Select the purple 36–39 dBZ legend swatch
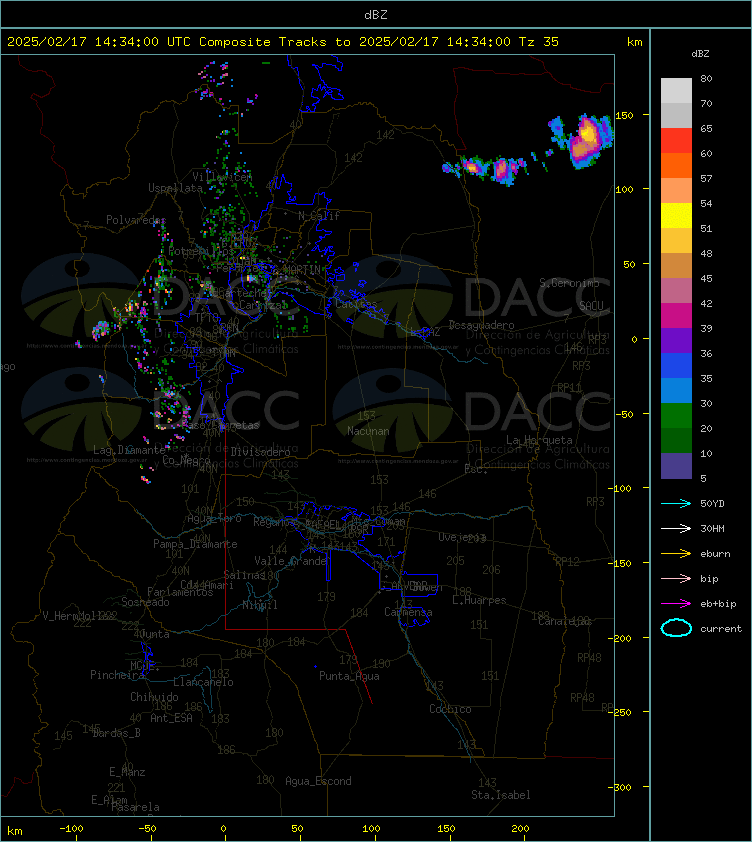752x842 pixels. click(x=676, y=340)
